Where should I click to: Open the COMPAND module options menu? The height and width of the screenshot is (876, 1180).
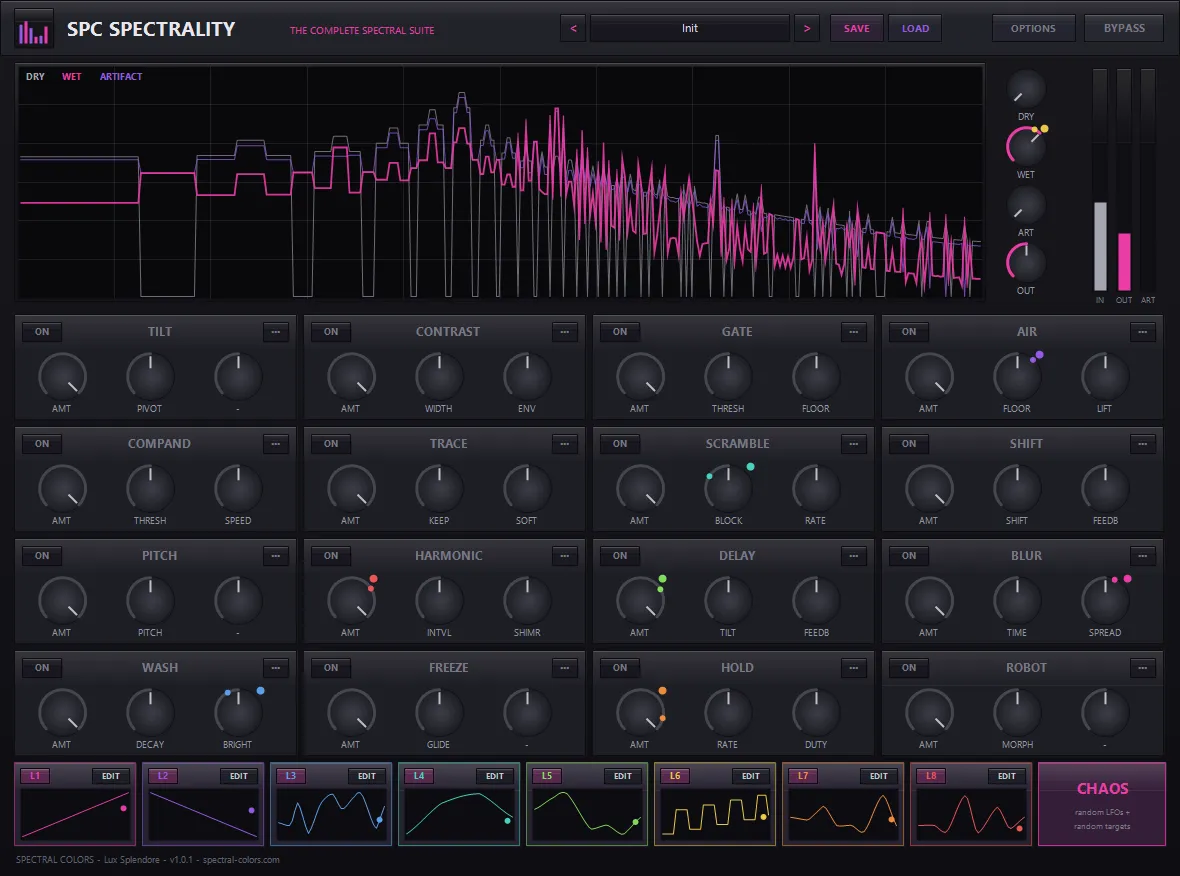276,444
